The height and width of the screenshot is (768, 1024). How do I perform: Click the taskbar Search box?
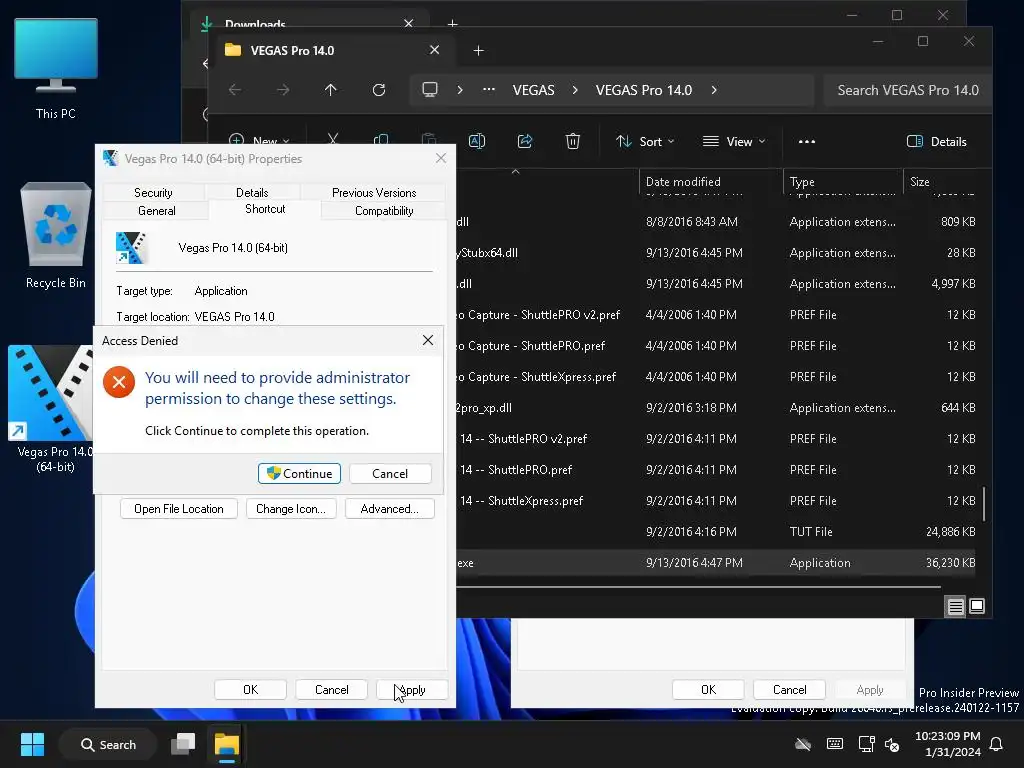click(108, 744)
